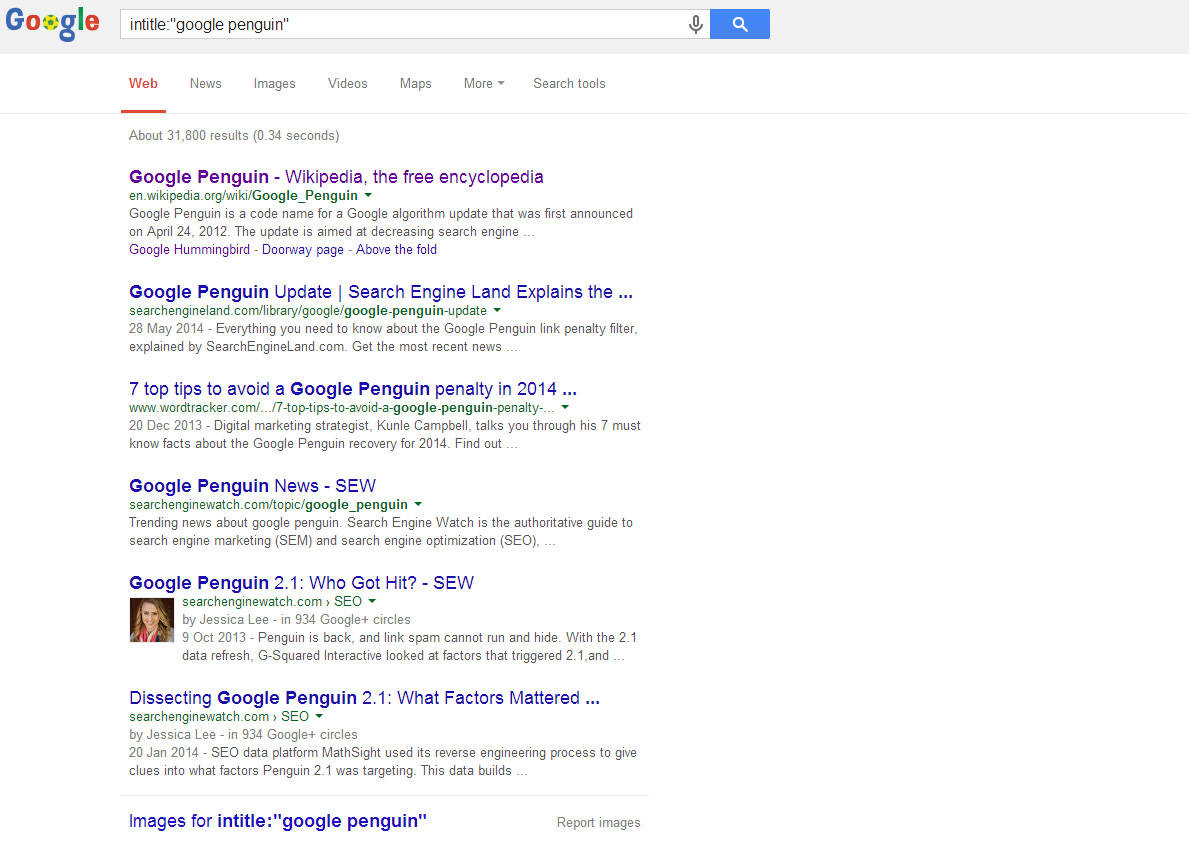Viewport: 1189px width, 854px height.
Task: Click the 28 May 2014 date text
Action: click(166, 328)
